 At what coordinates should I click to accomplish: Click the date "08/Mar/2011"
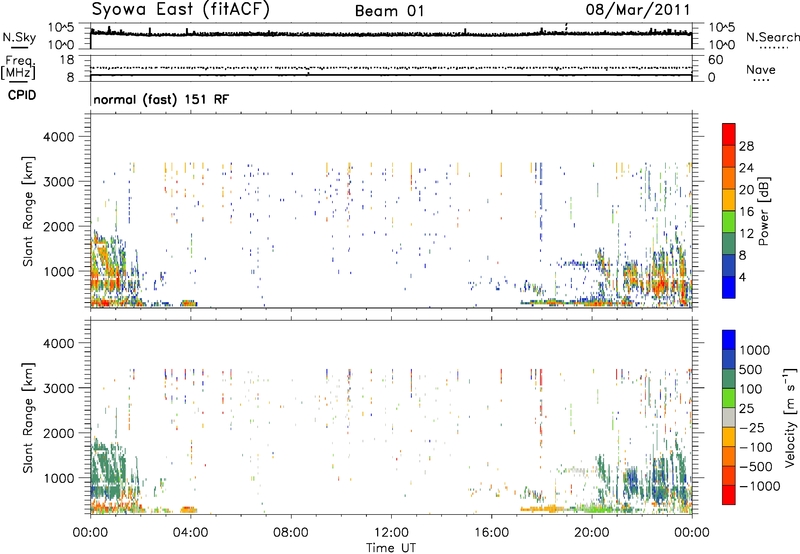click(638, 10)
